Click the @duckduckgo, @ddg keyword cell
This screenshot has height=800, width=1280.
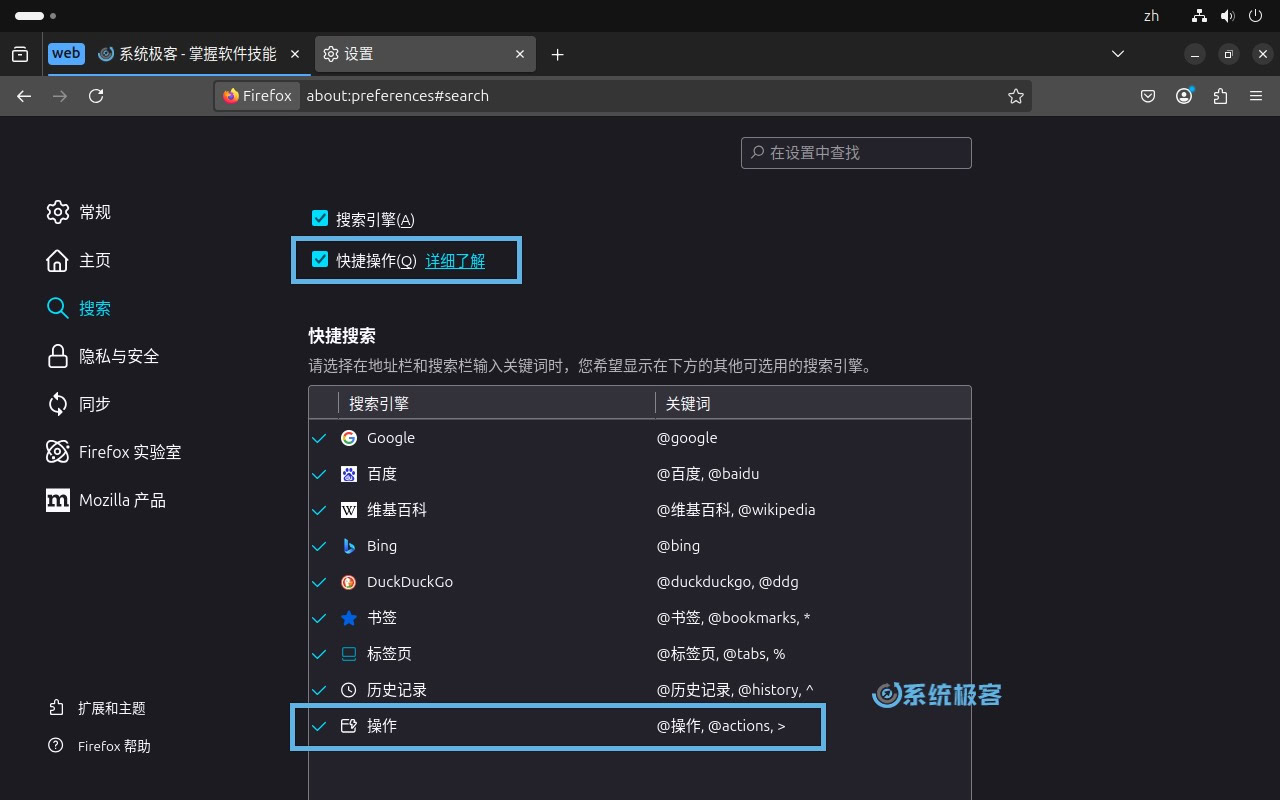point(727,582)
